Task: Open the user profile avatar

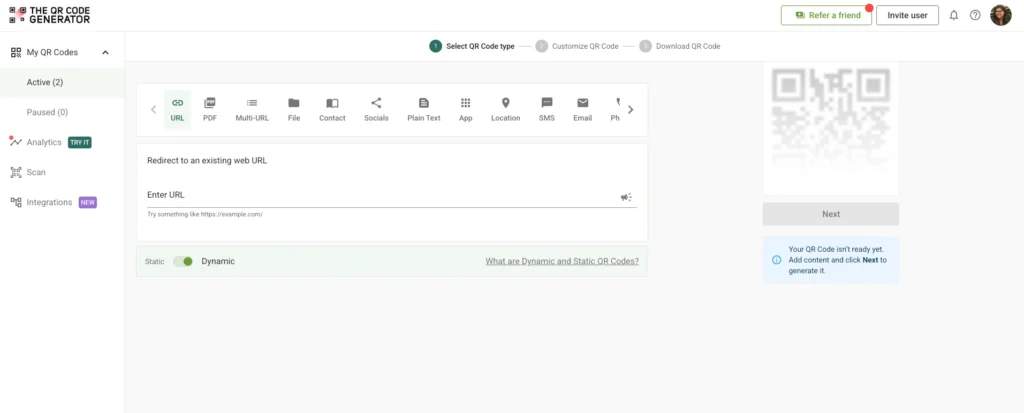Action: 1000,15
